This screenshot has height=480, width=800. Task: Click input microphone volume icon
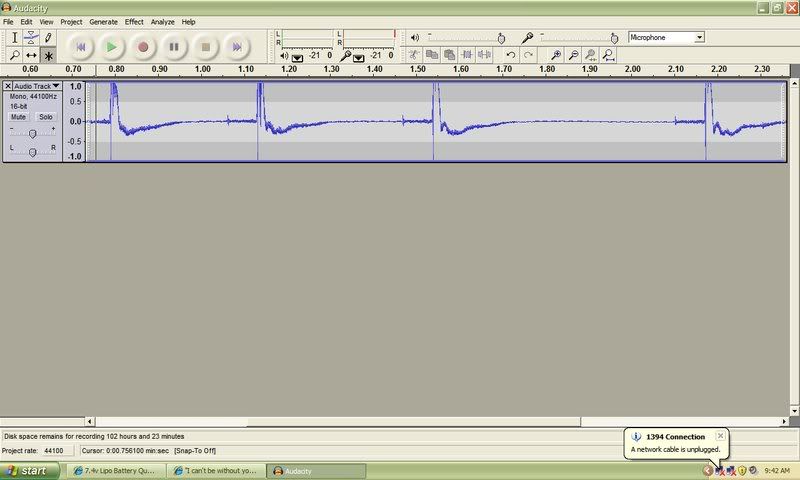(x=528, y=38)
